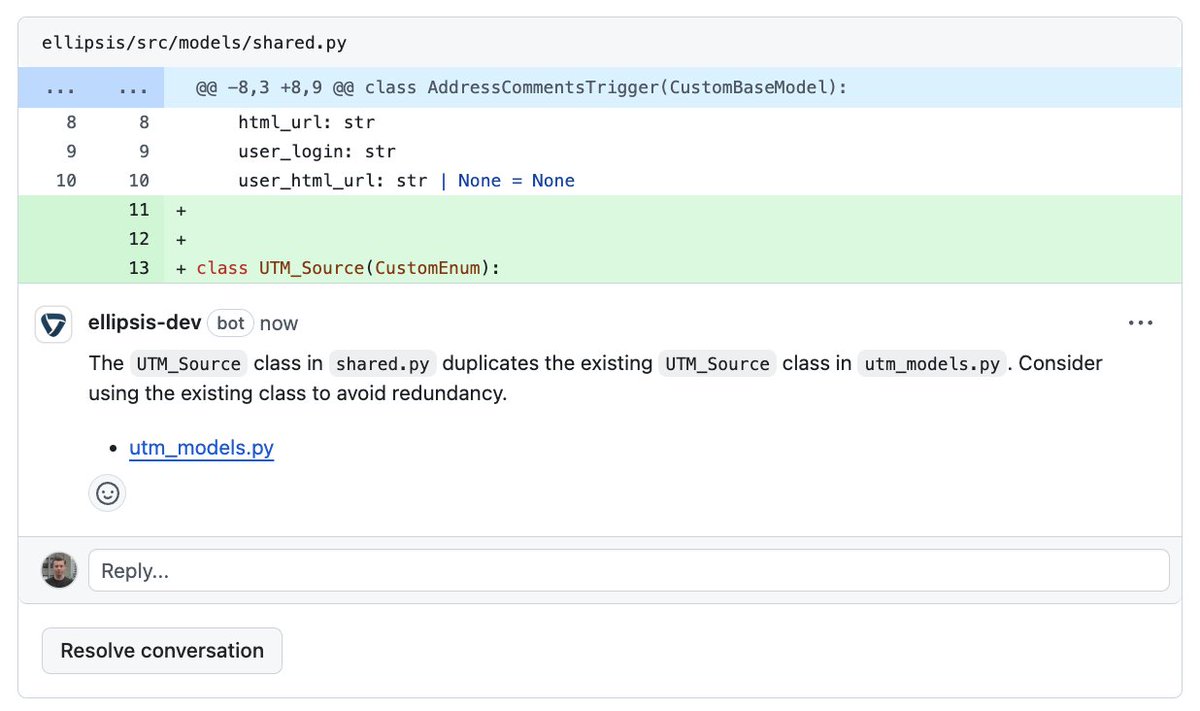1200x711 pixels.
Task: Click the shared.py file path header
Action: pos(195,42)
